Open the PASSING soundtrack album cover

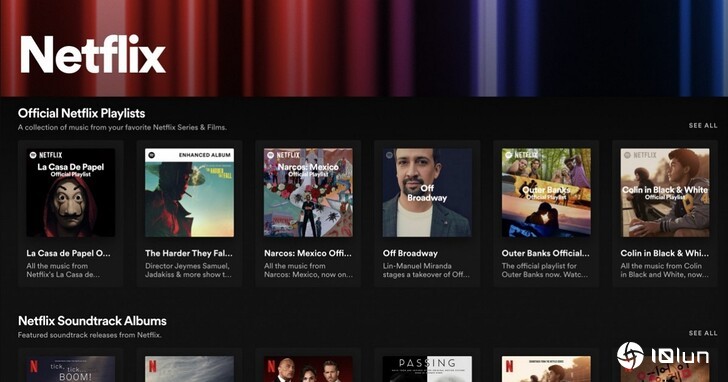427,369
